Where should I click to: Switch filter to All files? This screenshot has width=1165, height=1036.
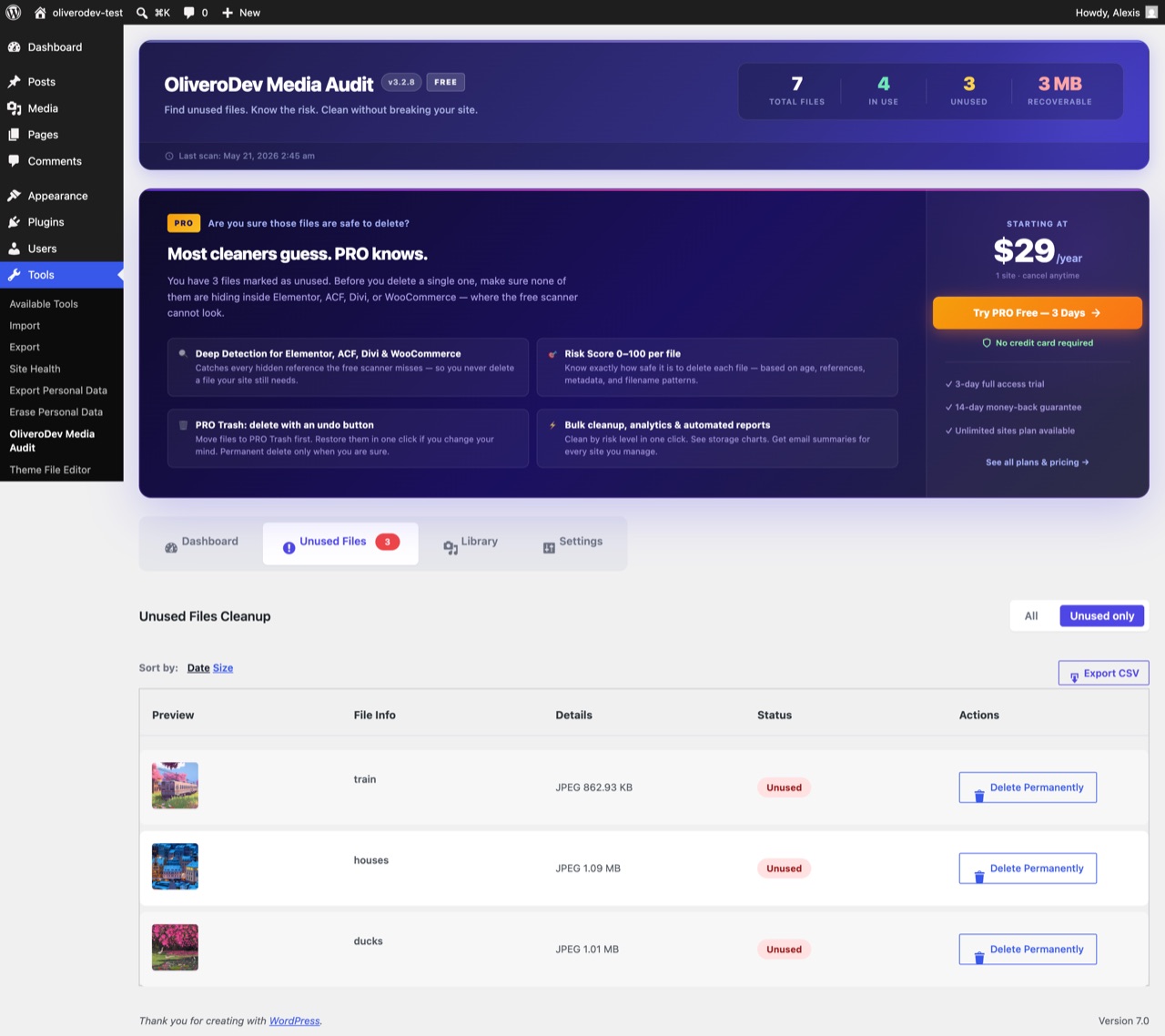coord(1031,616)
